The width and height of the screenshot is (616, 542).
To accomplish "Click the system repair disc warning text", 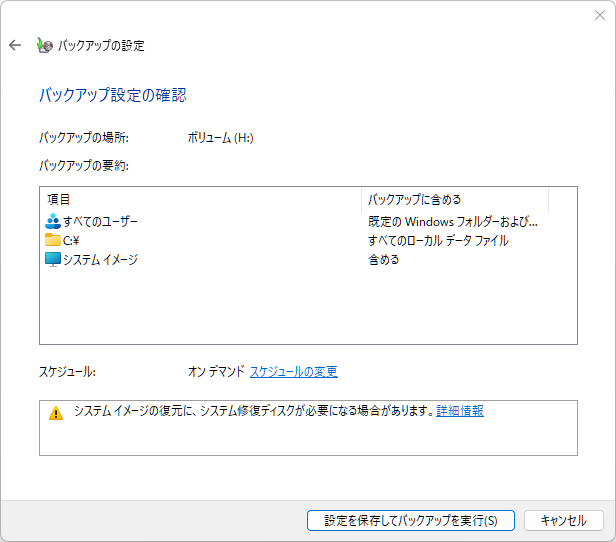I will click(254, 411).
